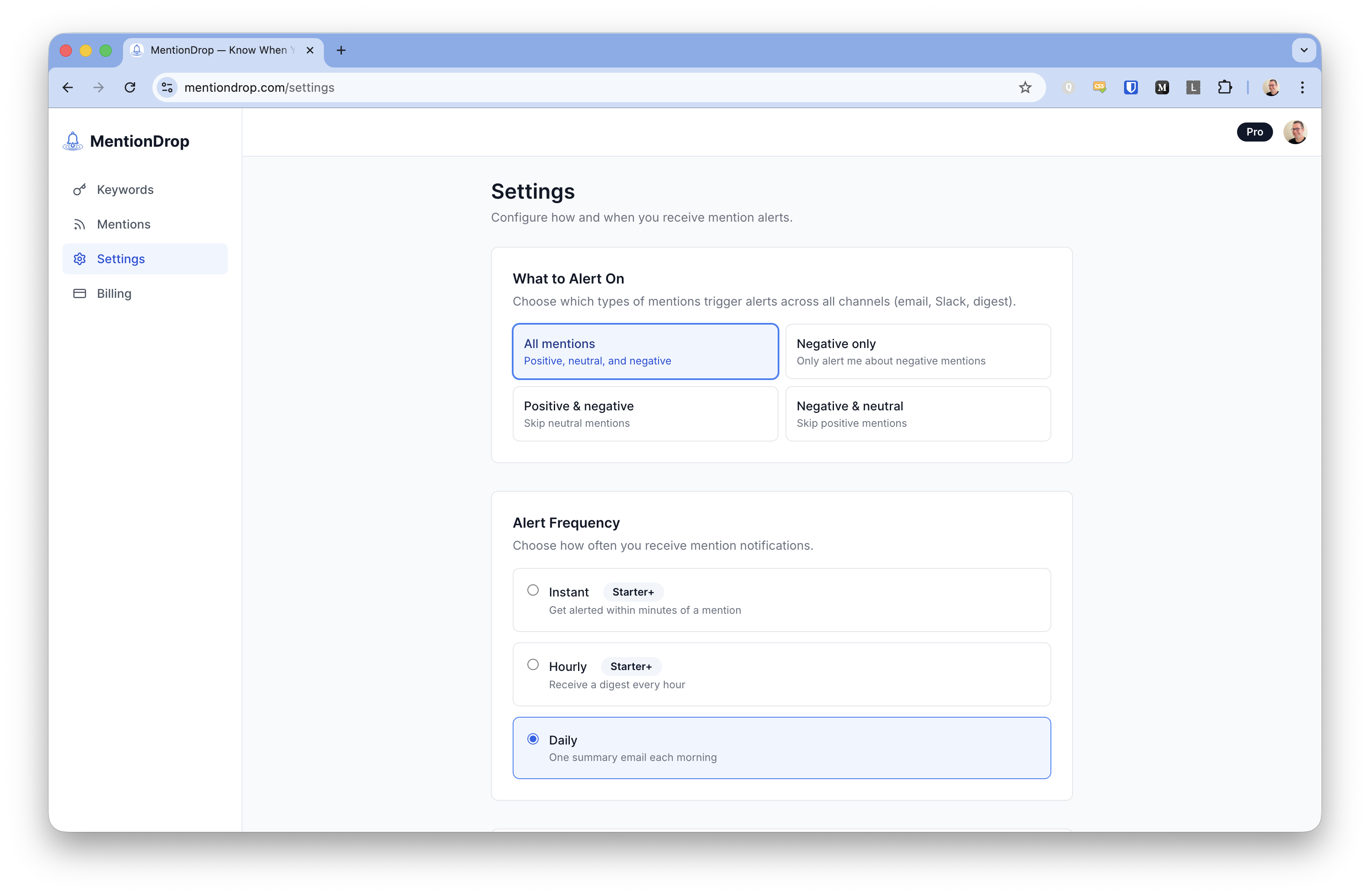Viewport: 1370px width, 896px height.
Task: Select the Keywords key icon in sidebar
Action: tap(79, 189)
